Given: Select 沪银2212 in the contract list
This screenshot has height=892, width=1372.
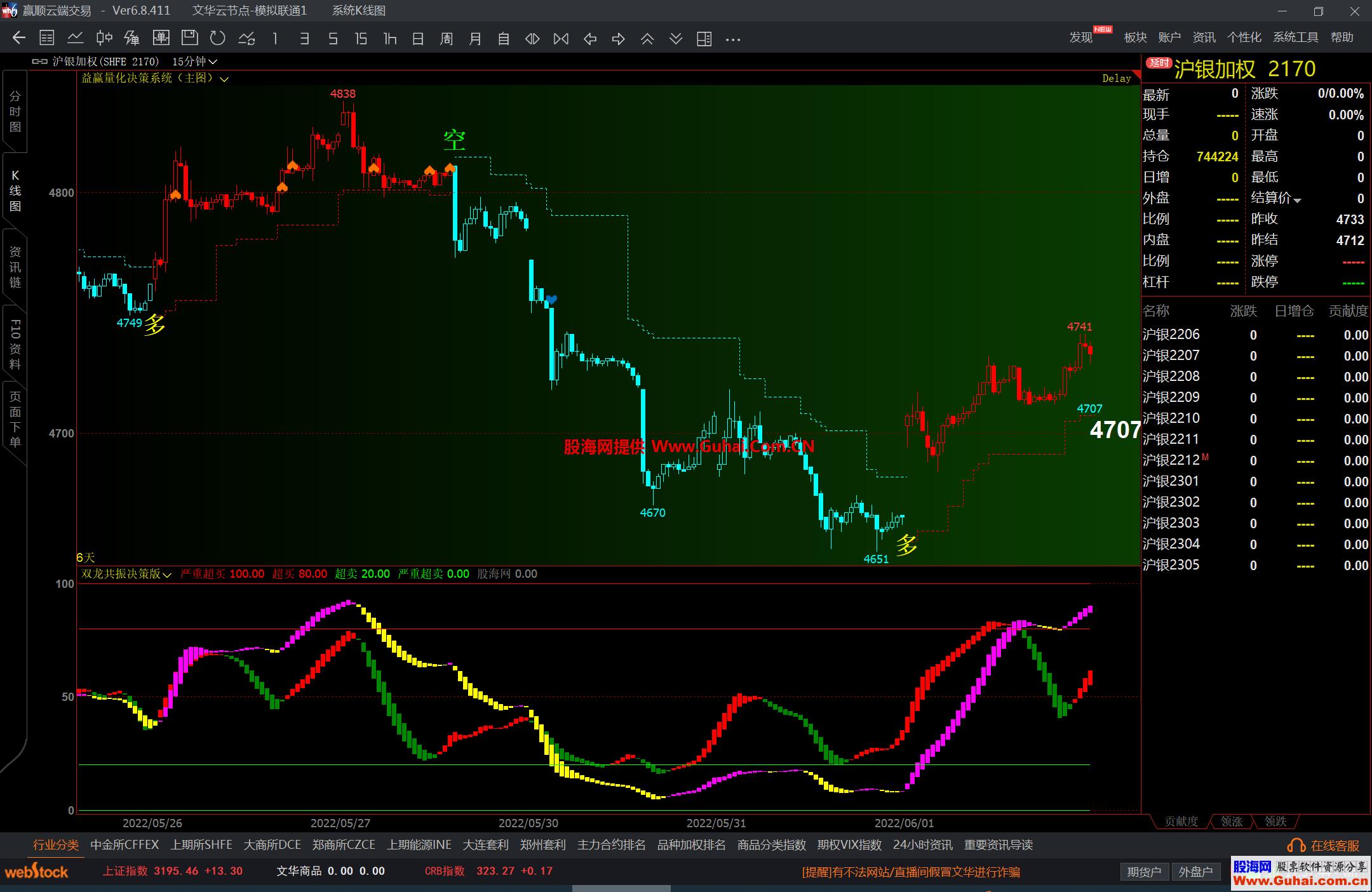Looking at the screenshot, I should tap(1171, 460).
